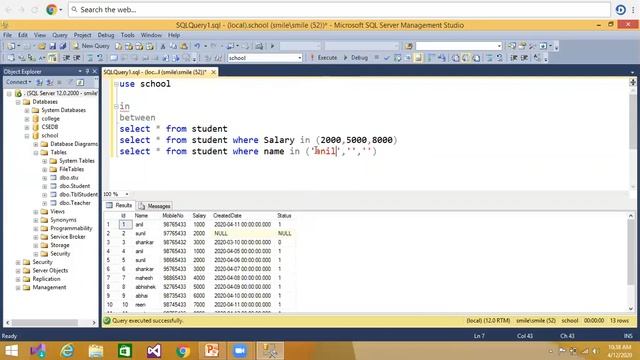
Task: Click the Search the web input field
Action: (339, 9)
